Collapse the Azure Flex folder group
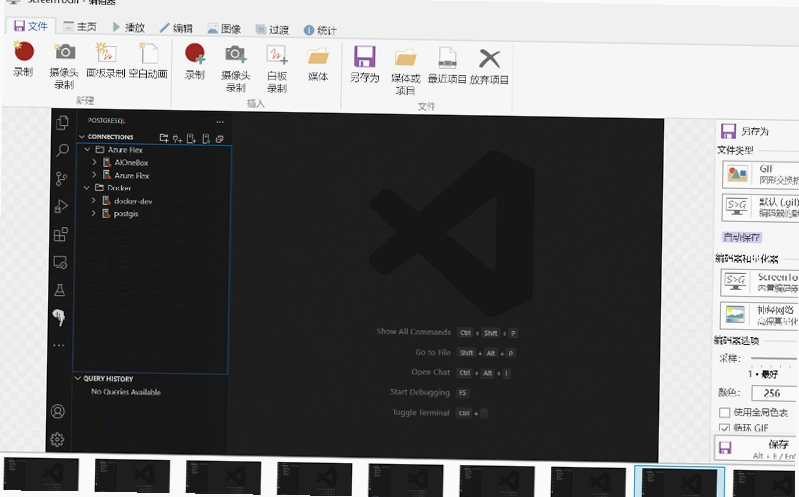Screen dimensions: 799x497 click(88, 149)
